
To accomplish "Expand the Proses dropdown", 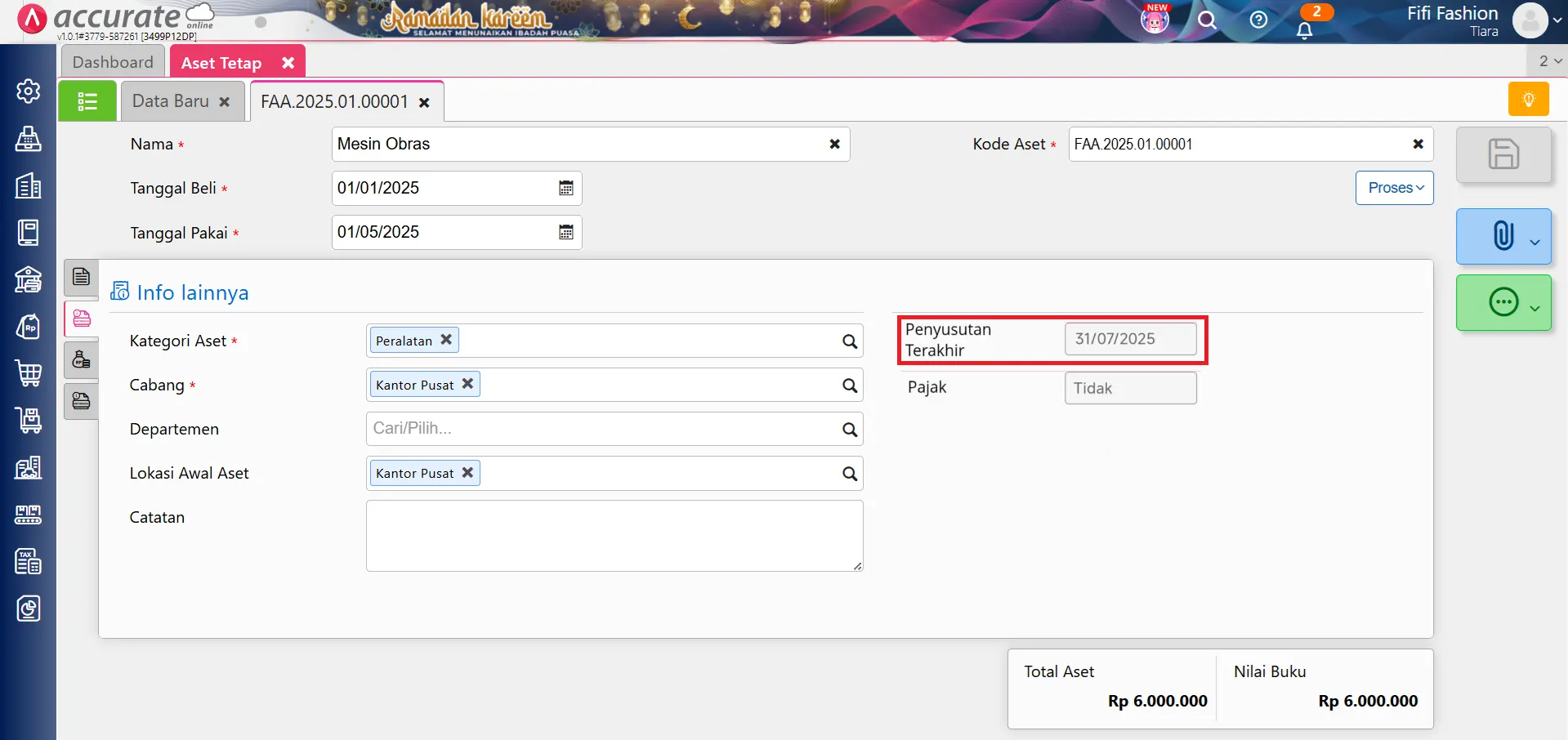I will [x=1394, y=188].
